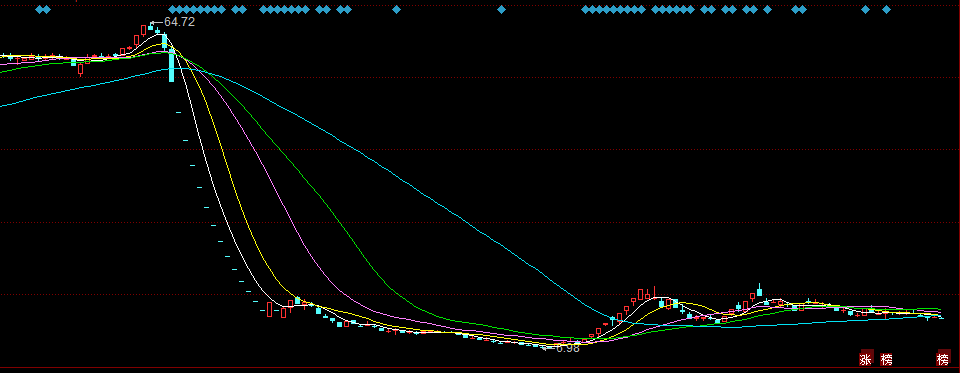Open the rightmost 榜 badge on the chart

pyautogui.click(x=944, y=358)
